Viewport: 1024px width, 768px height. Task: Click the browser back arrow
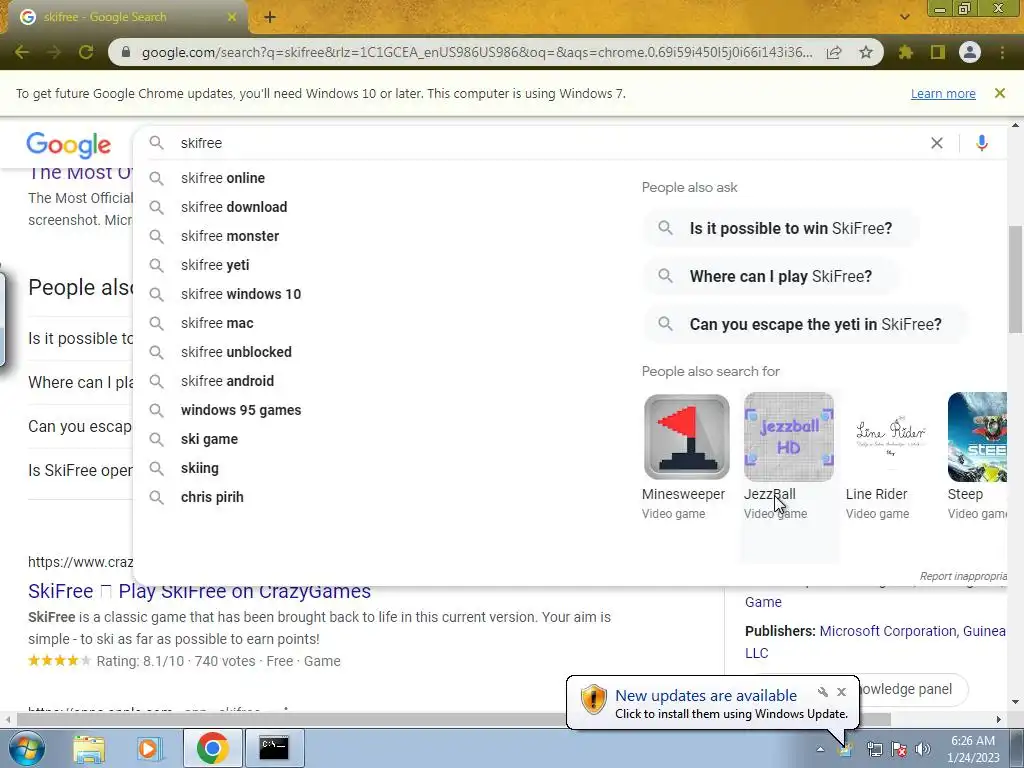tap(22, 52)
